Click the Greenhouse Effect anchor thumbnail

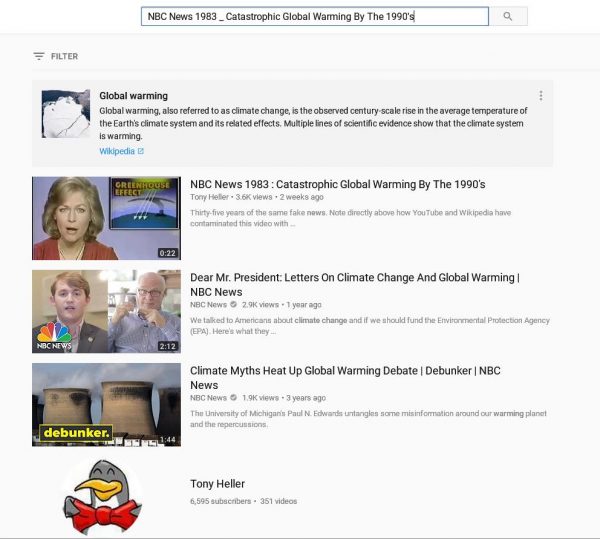106,218
